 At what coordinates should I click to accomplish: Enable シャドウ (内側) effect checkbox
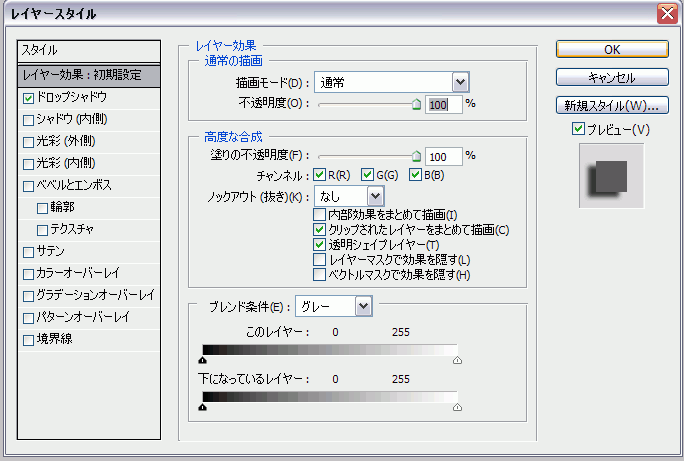[x=28, y=120]
